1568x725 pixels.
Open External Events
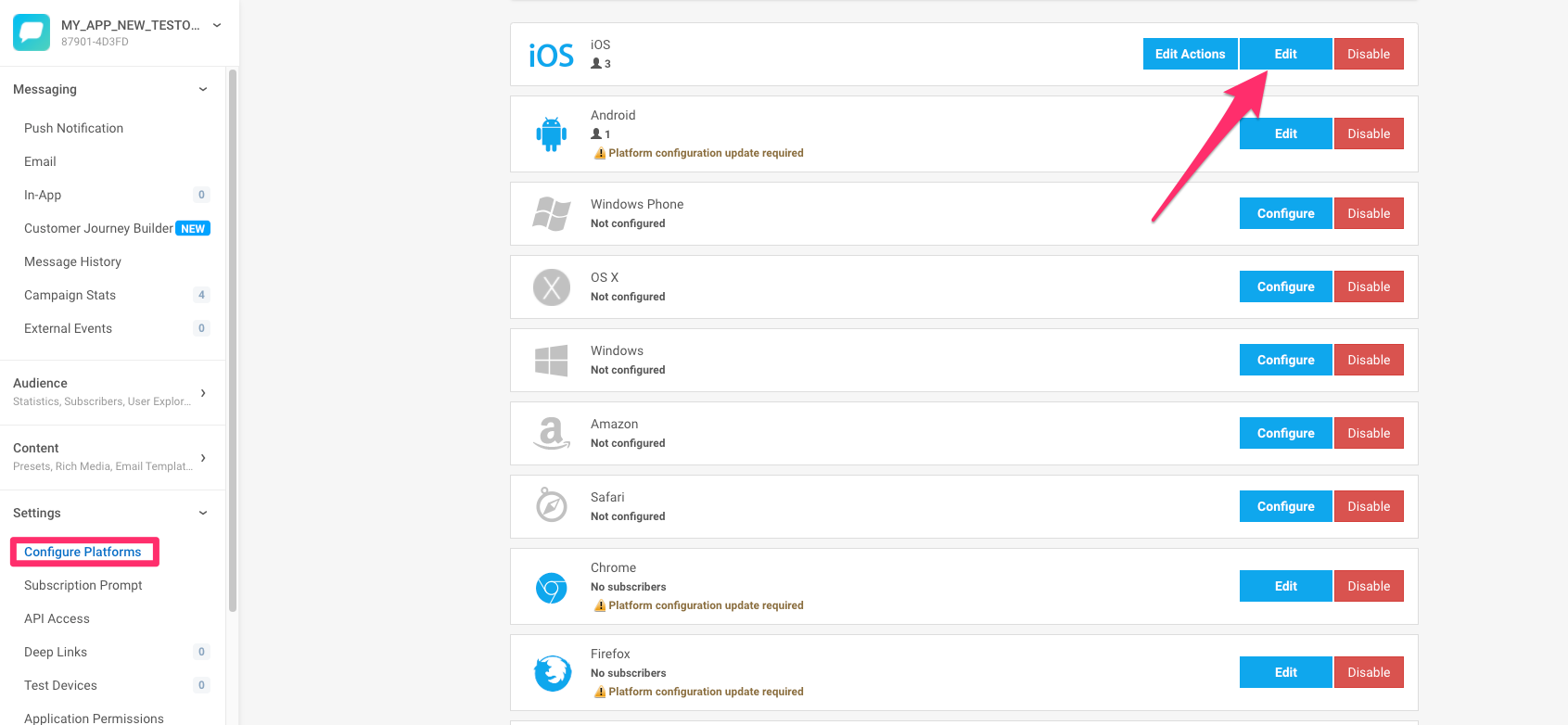tap(68, 328)
